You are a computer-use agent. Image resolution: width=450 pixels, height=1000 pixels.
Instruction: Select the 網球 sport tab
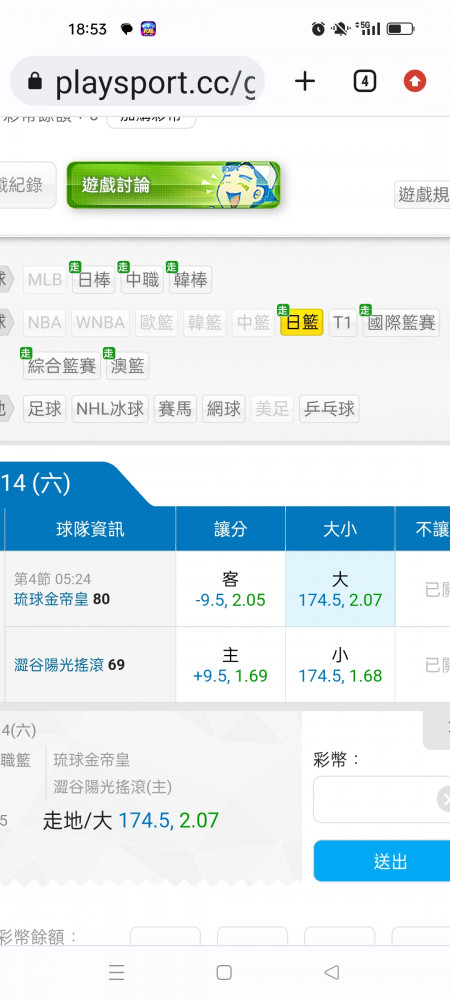point(224,409)
